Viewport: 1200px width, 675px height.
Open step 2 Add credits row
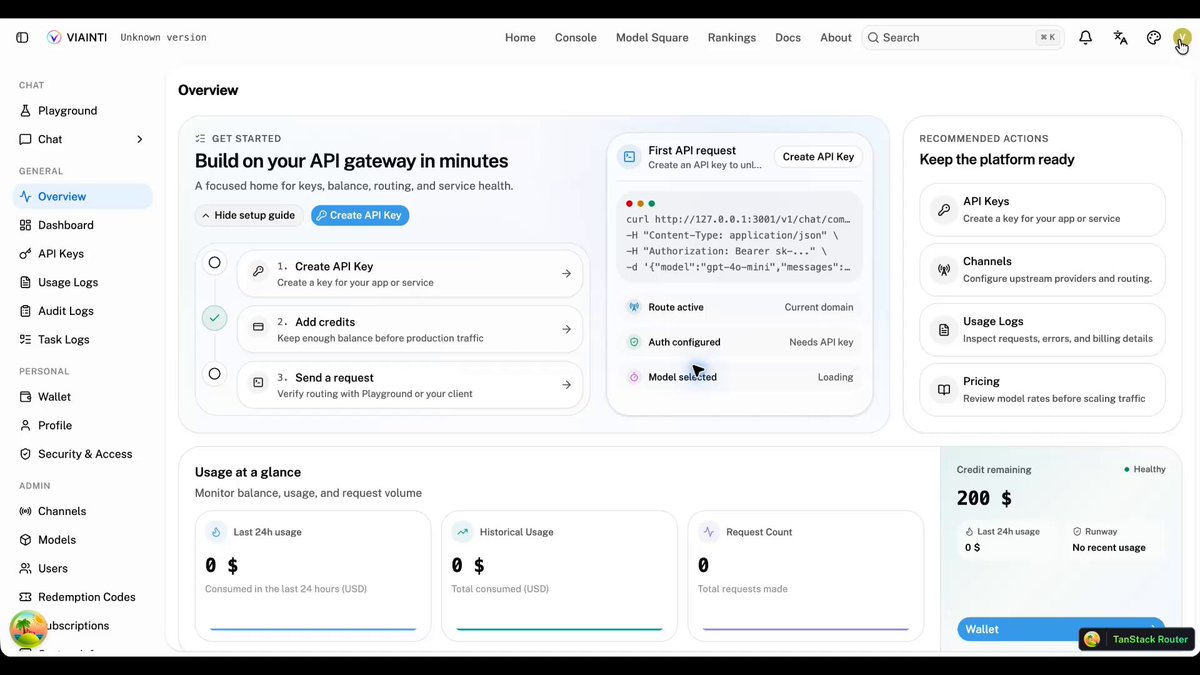[x=410, y=329]
